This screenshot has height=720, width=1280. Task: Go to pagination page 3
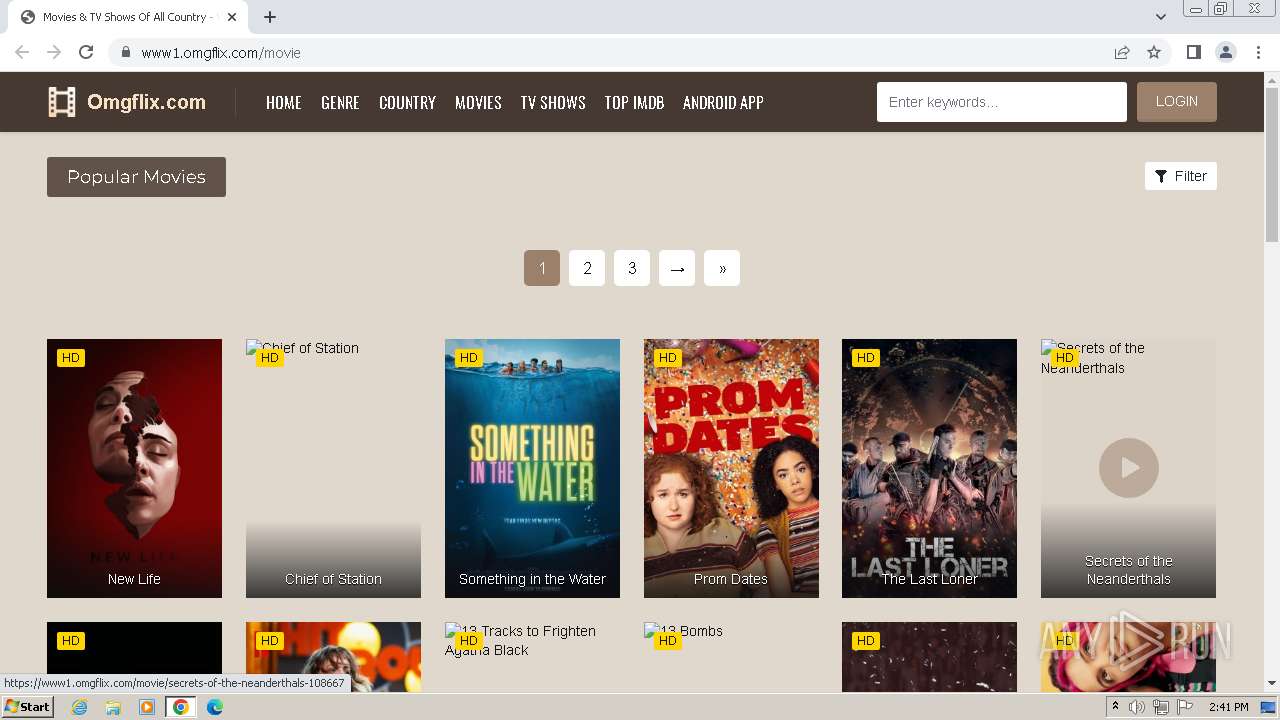(x=632, y=268)
